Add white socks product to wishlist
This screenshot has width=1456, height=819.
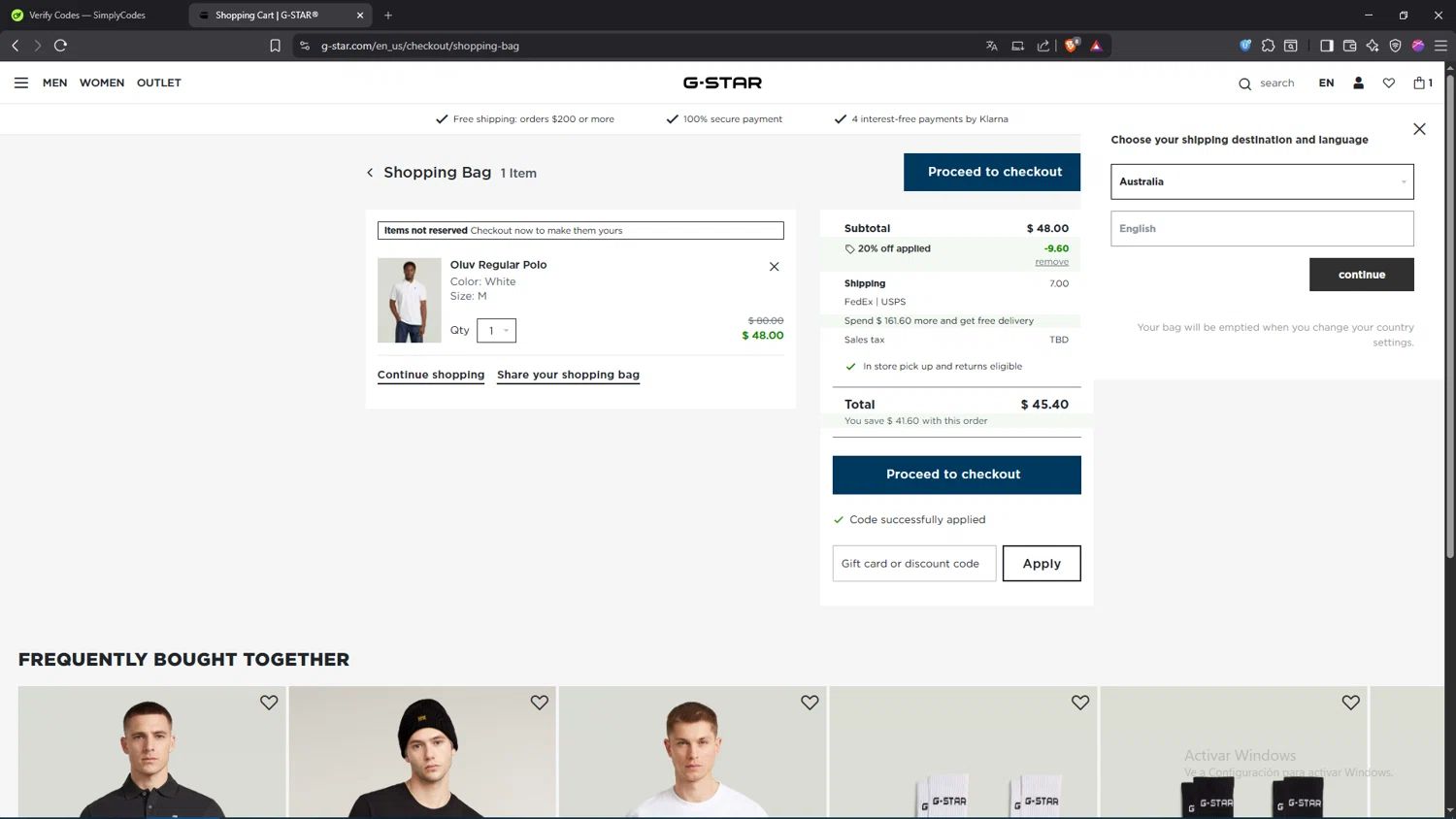pyautogui.click(x=1080, y=703)
